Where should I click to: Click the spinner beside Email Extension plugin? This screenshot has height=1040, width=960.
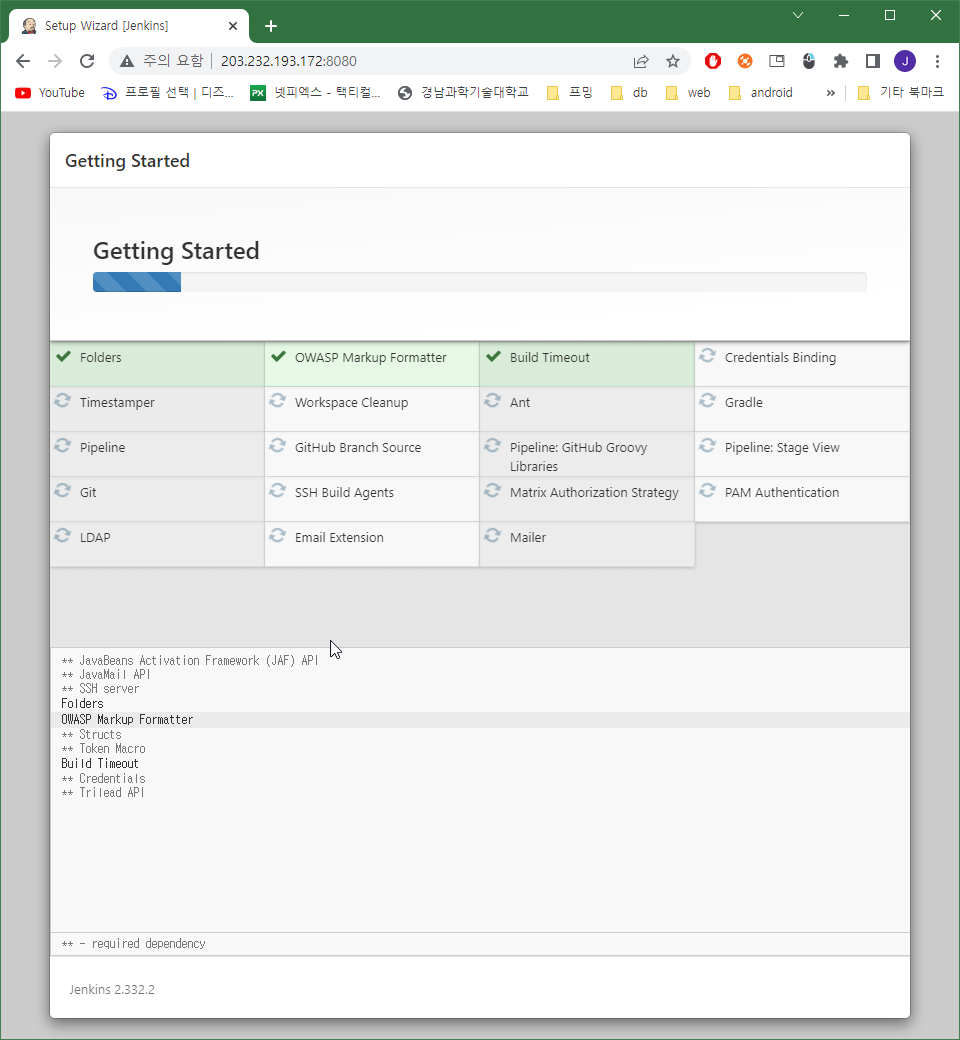(x=277, y=537)
